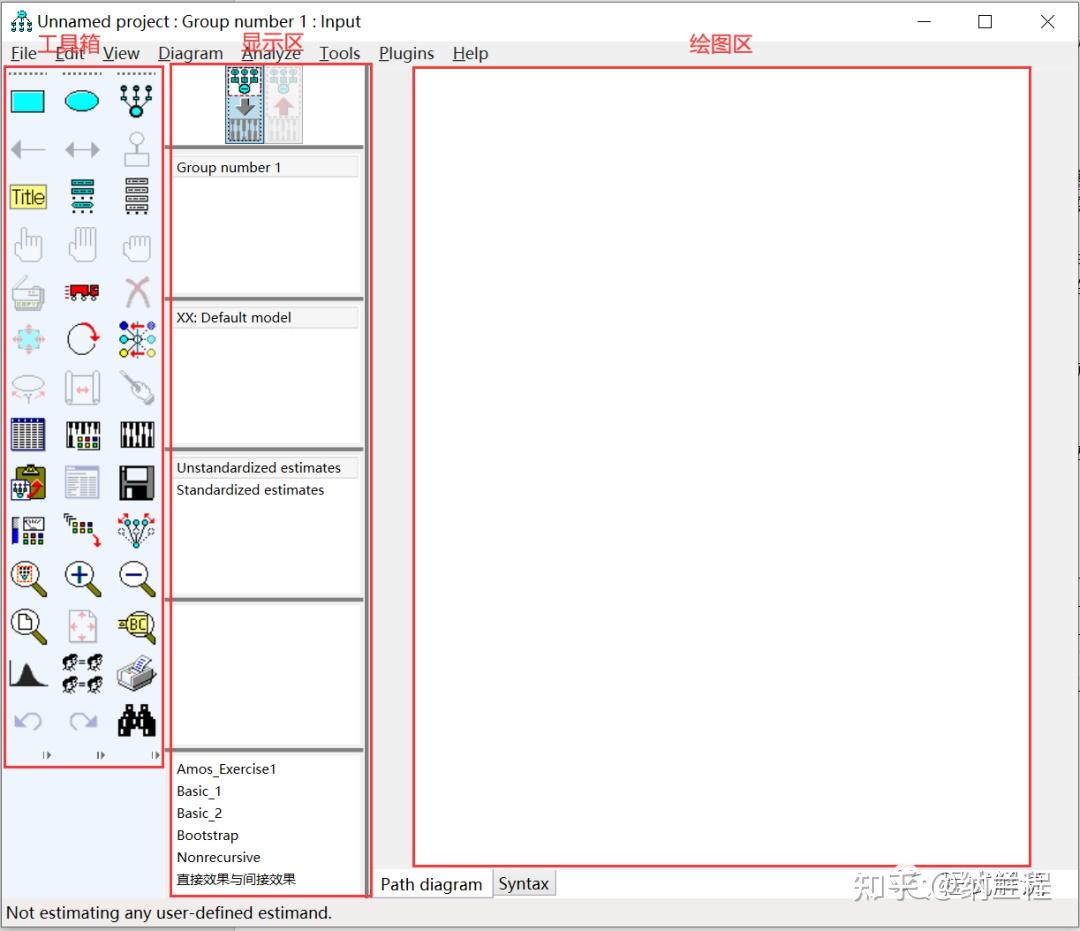Viewport: 1080px width, 931px height.
Task: Click the red truck move objects tool
Action: (82, 292)
